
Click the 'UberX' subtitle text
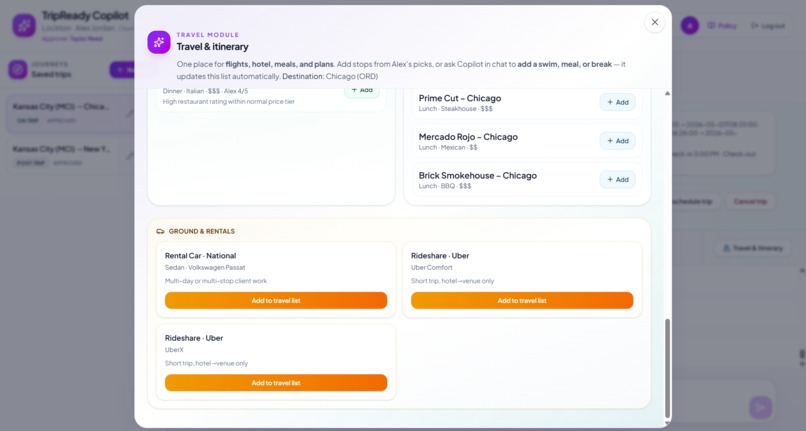tap(174, 350)
